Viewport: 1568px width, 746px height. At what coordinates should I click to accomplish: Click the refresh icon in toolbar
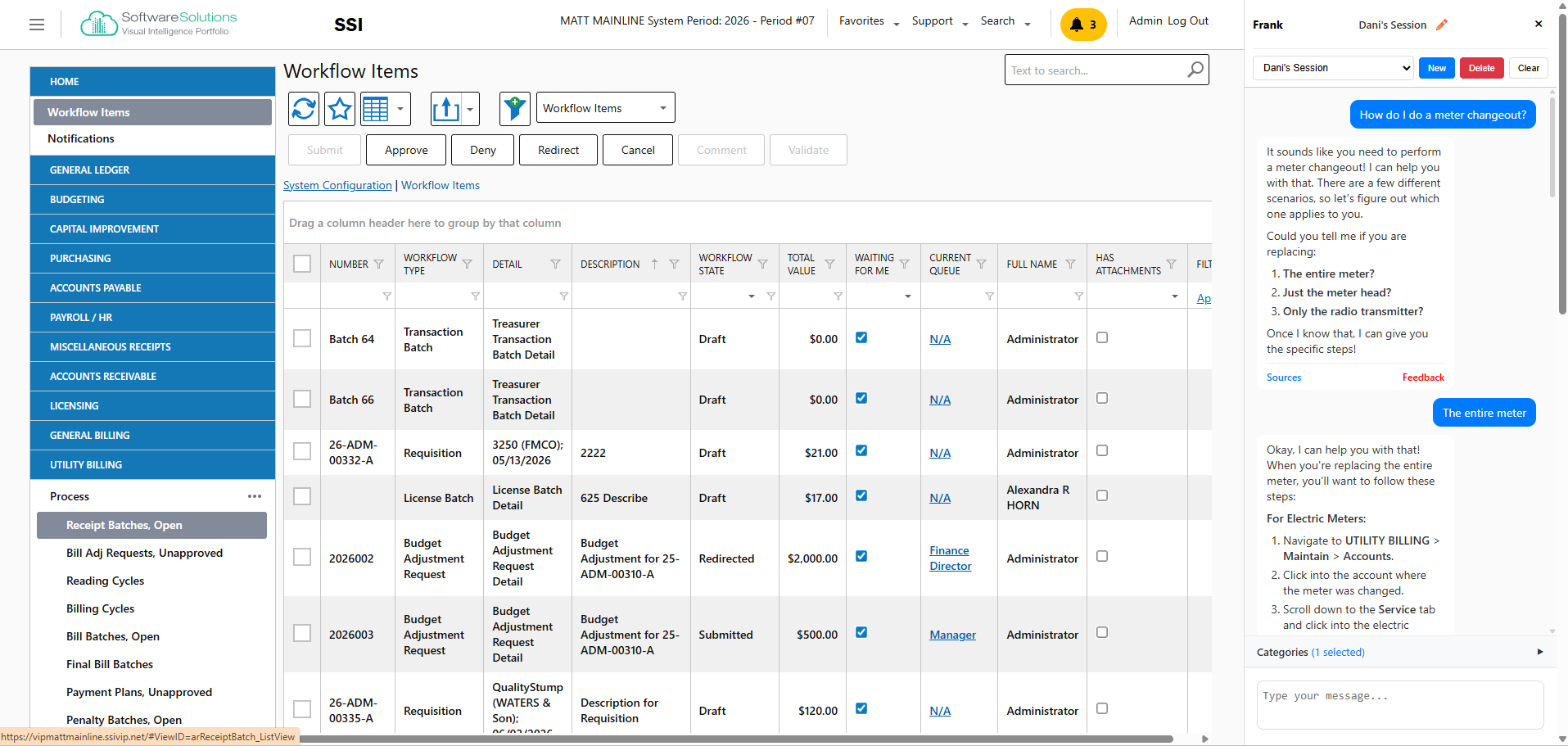[304, 108]
